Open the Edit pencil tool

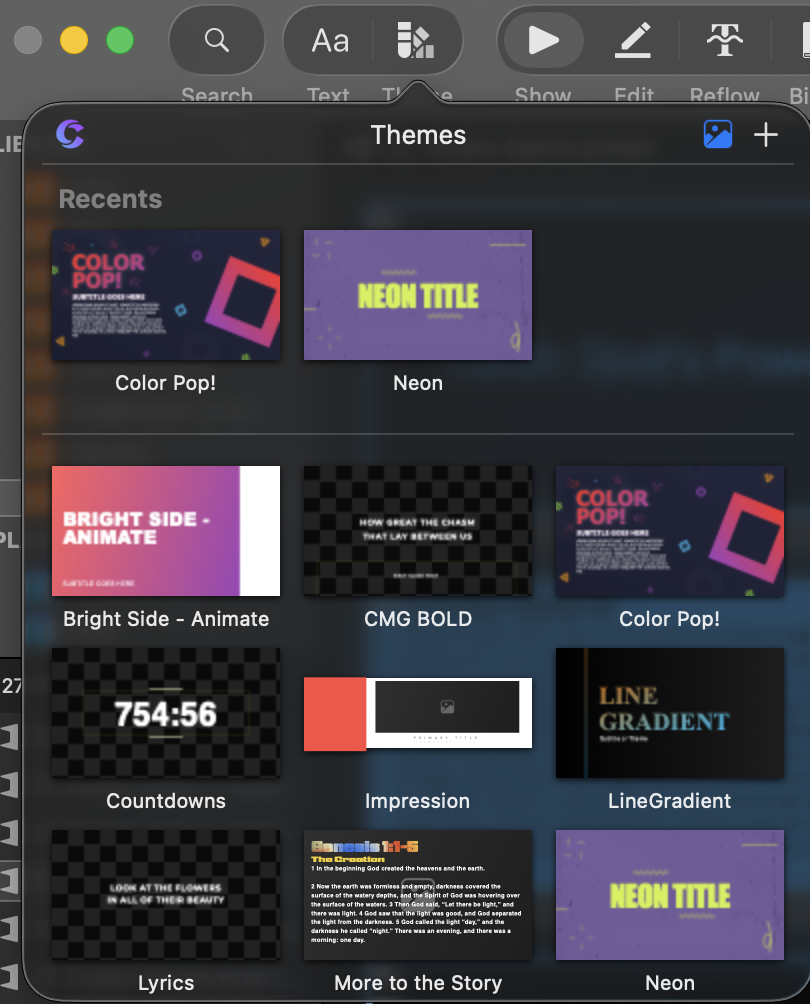pos(633,40)
